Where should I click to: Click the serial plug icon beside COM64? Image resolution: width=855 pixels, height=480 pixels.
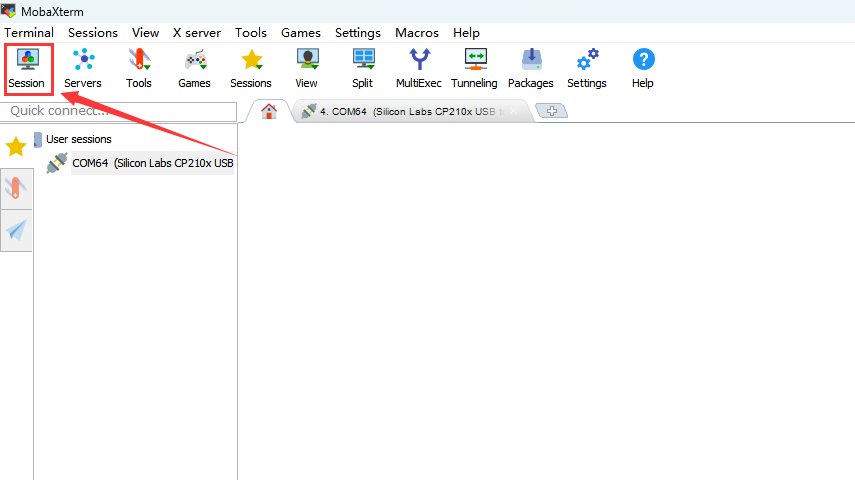(57, 163)
